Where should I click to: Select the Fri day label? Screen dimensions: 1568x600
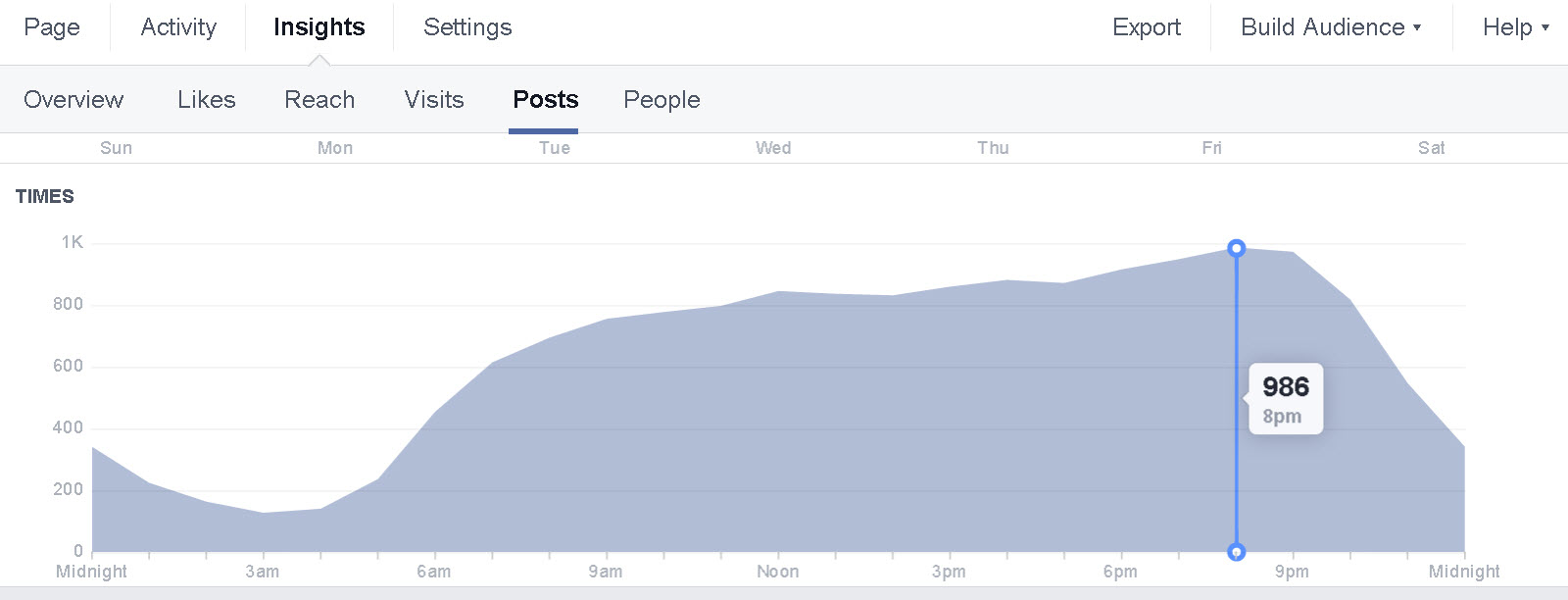tap(1212, 147)
